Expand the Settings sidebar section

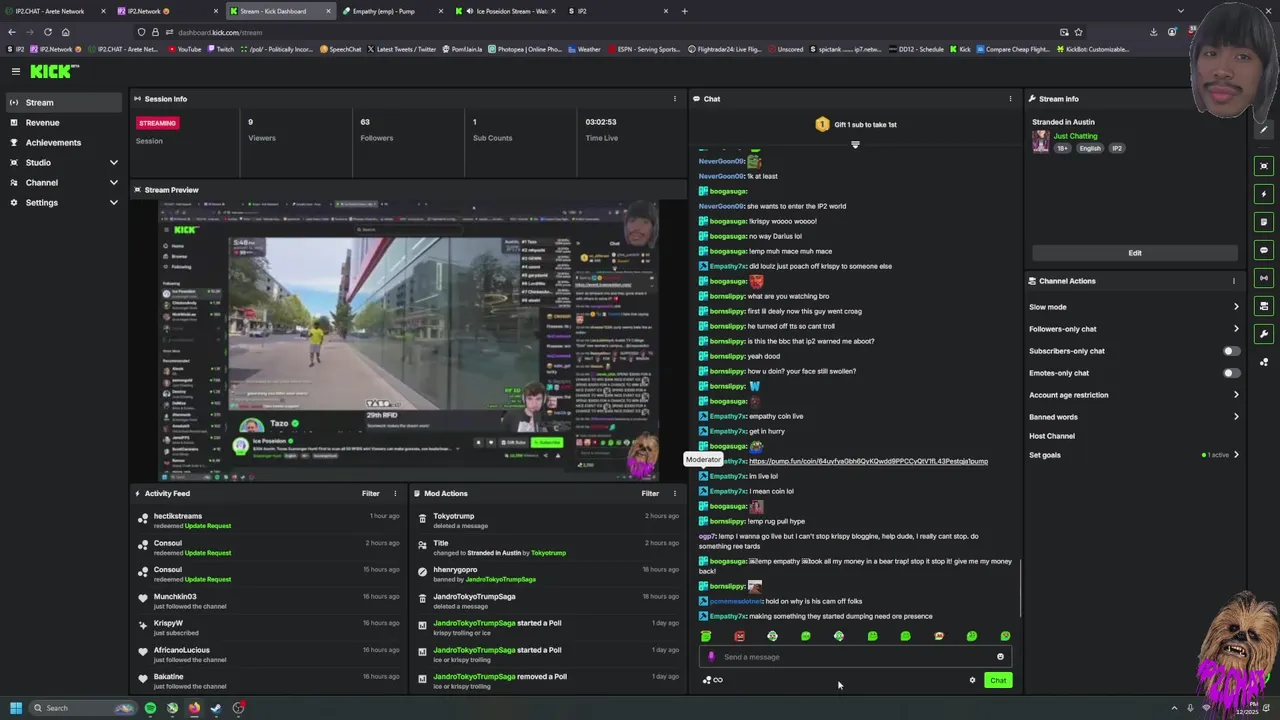pyautogui.click(x=113, y=202)
